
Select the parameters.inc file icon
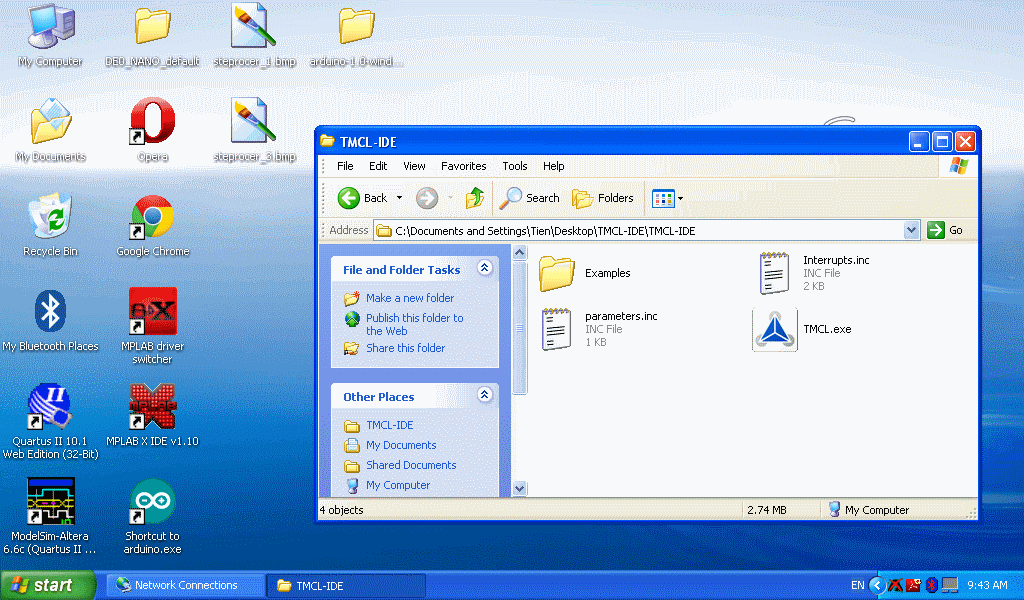coord(557,329)
